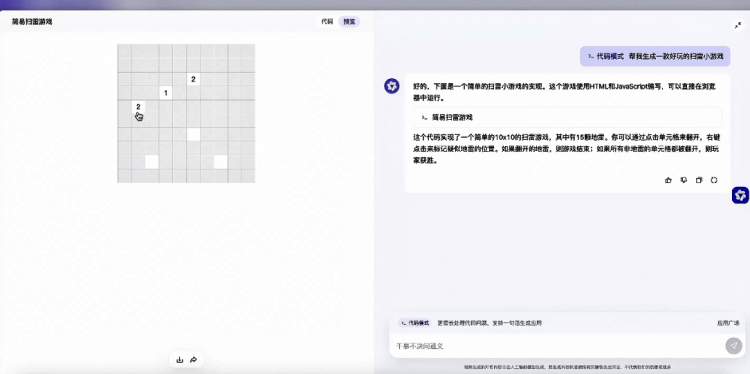Select the 预览 tab
This screenshot has width=750, height=374.
(x=350, y=22)
